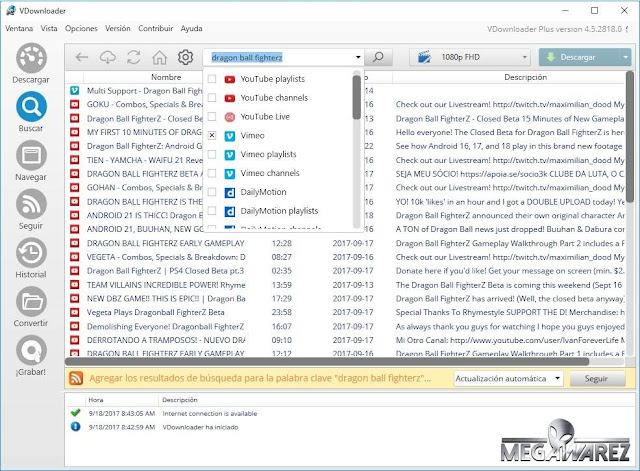Select the NEW DBZ GAME!! THIS IS EPIC row
This screenshot has height=471, width=640.
[345, 299]
